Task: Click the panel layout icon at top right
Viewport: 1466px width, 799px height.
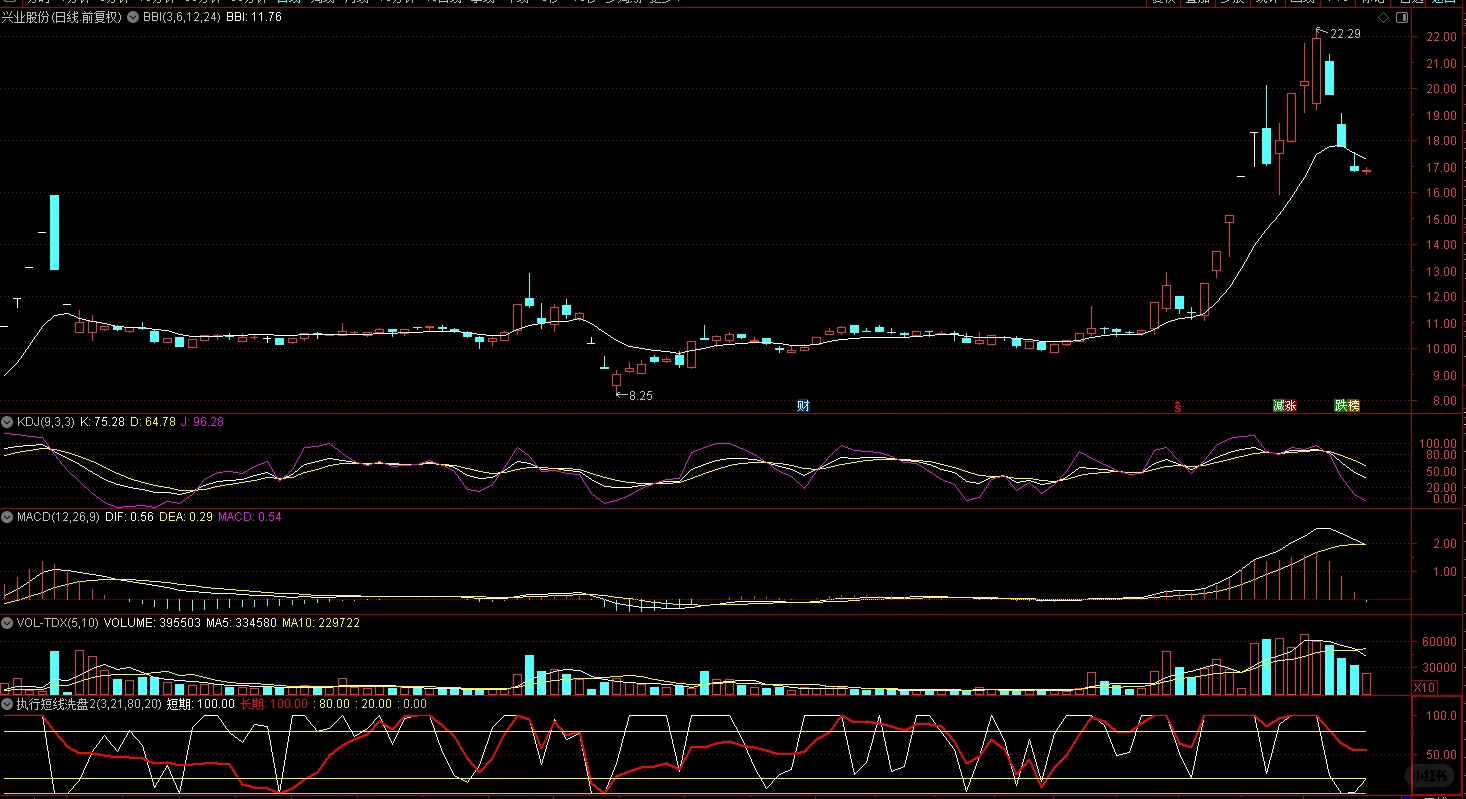Action: (x=1402, y=18)
